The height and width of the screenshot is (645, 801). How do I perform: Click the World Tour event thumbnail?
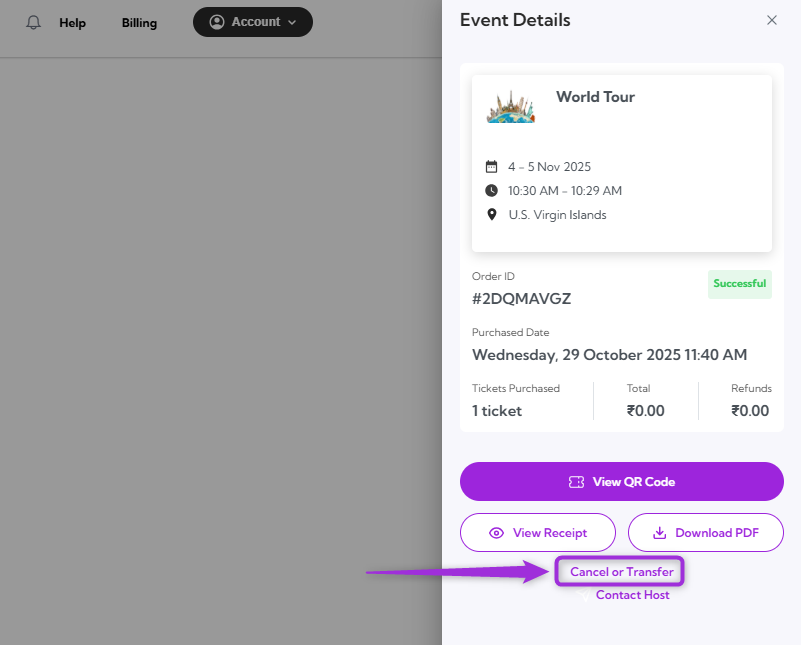click(x=511, y=106)
